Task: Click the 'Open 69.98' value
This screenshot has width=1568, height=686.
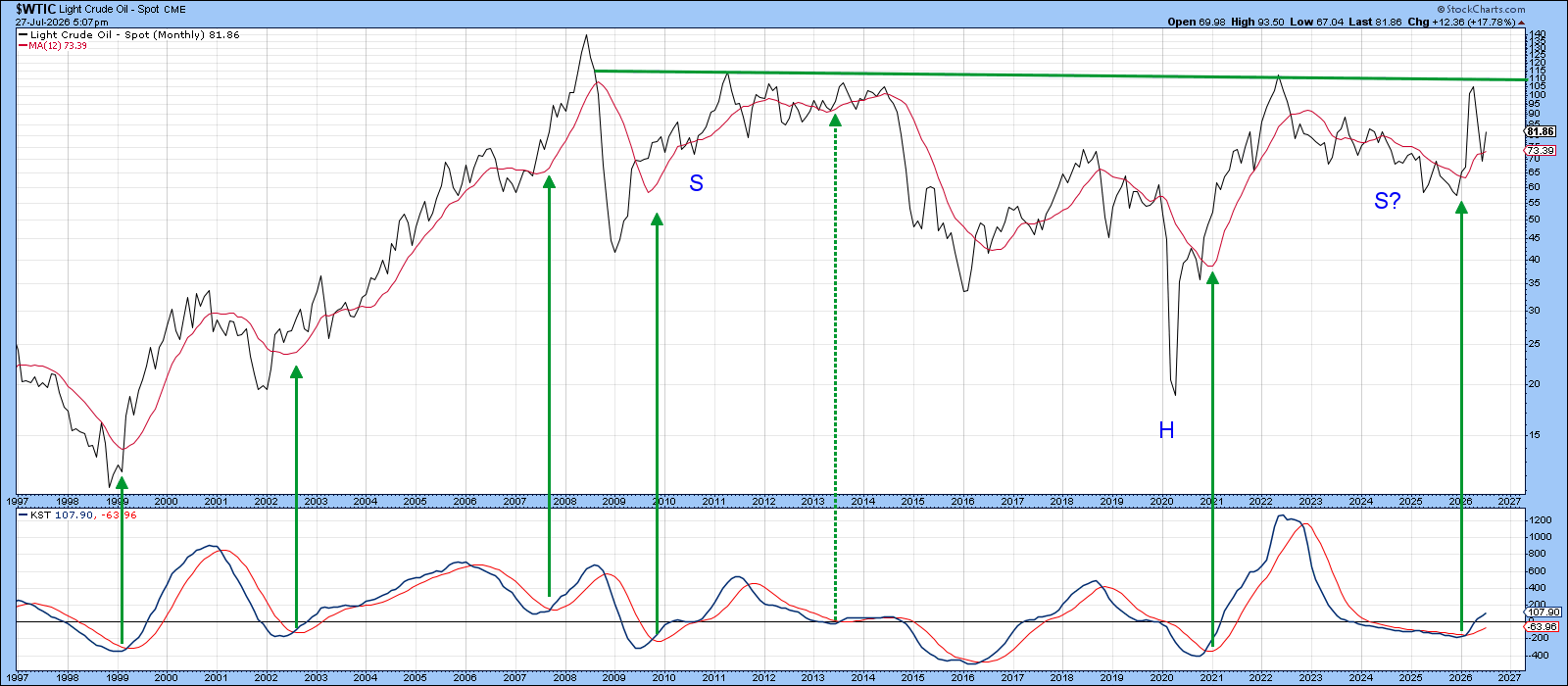Action: pos(1197,22)
